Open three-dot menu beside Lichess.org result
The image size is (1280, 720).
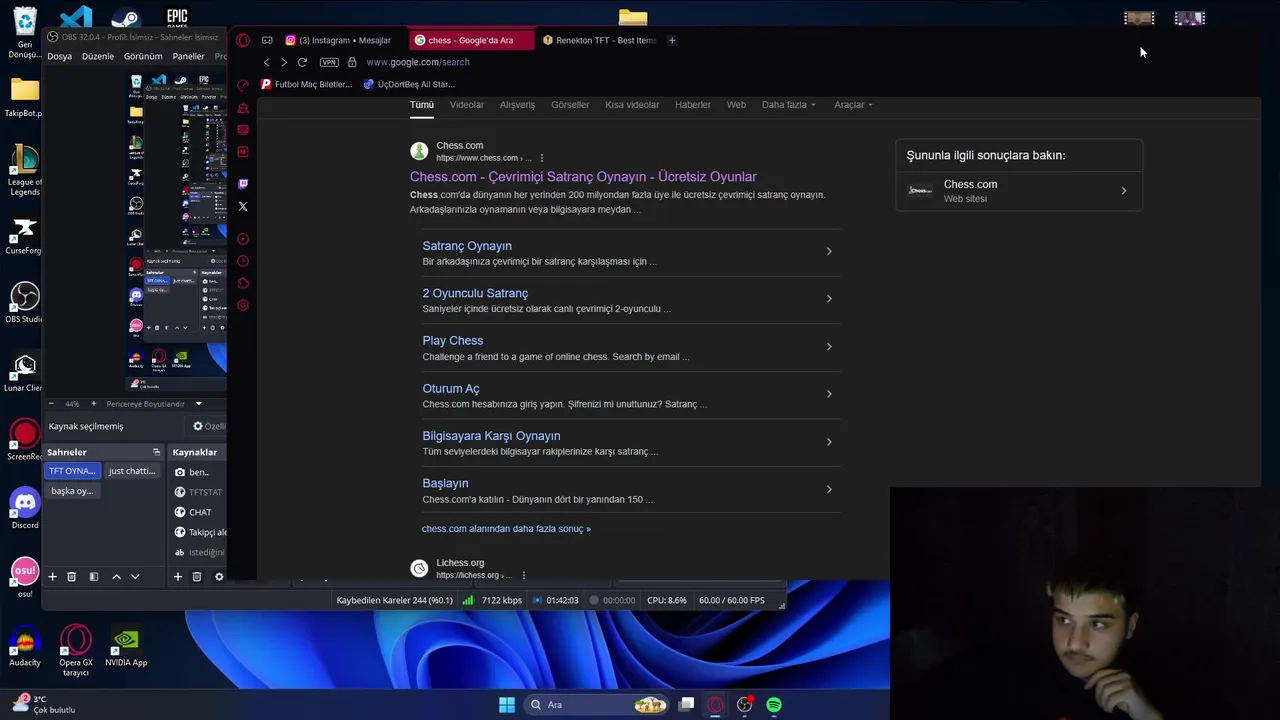(523, 575)
